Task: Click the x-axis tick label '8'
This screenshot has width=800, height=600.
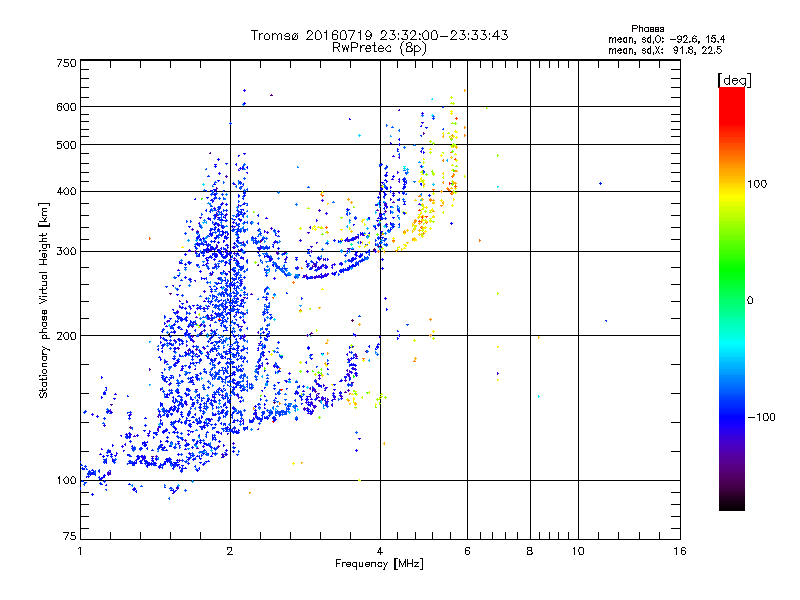Action: [530, 551]
